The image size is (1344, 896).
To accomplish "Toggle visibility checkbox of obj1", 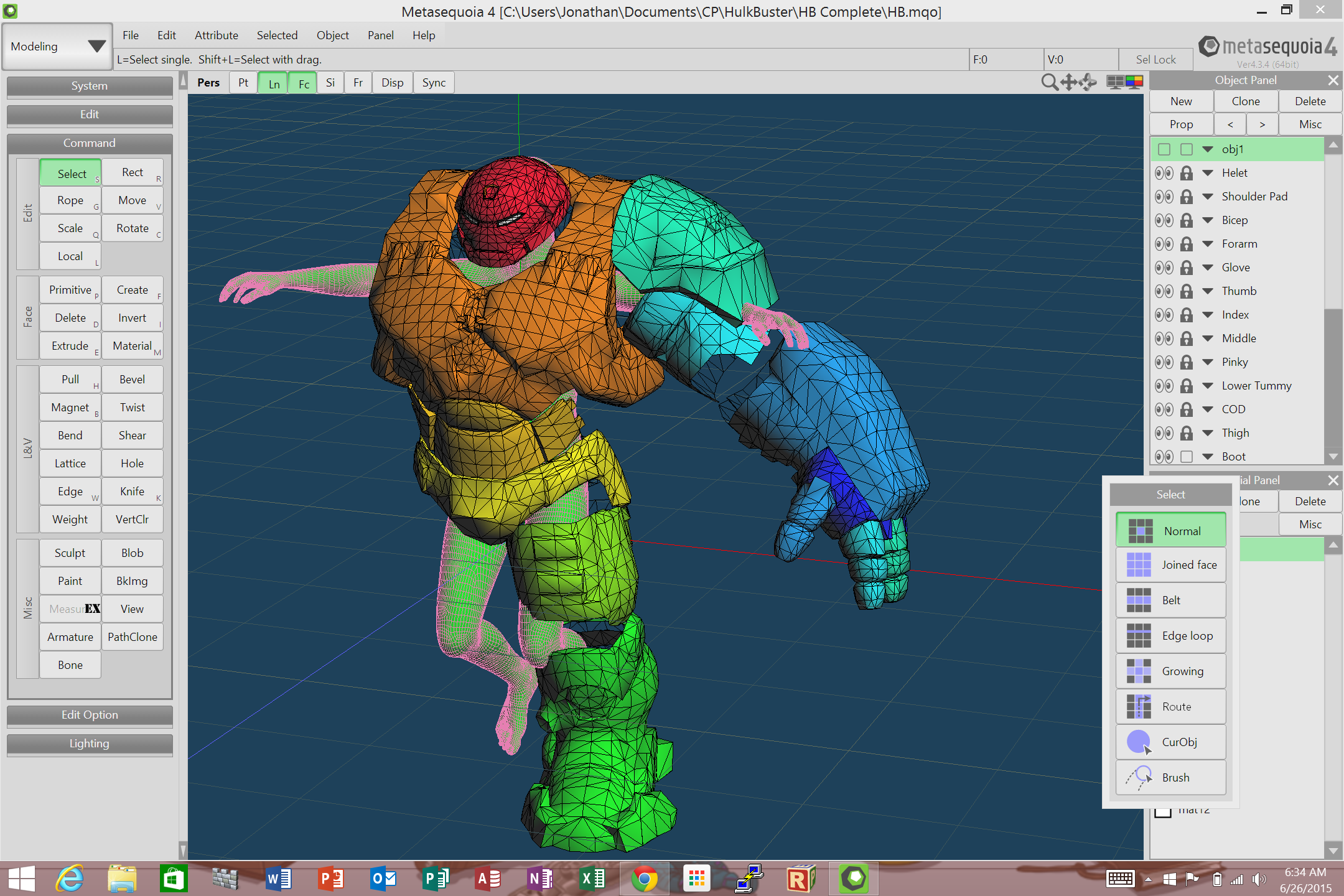I will point(1164,149).
